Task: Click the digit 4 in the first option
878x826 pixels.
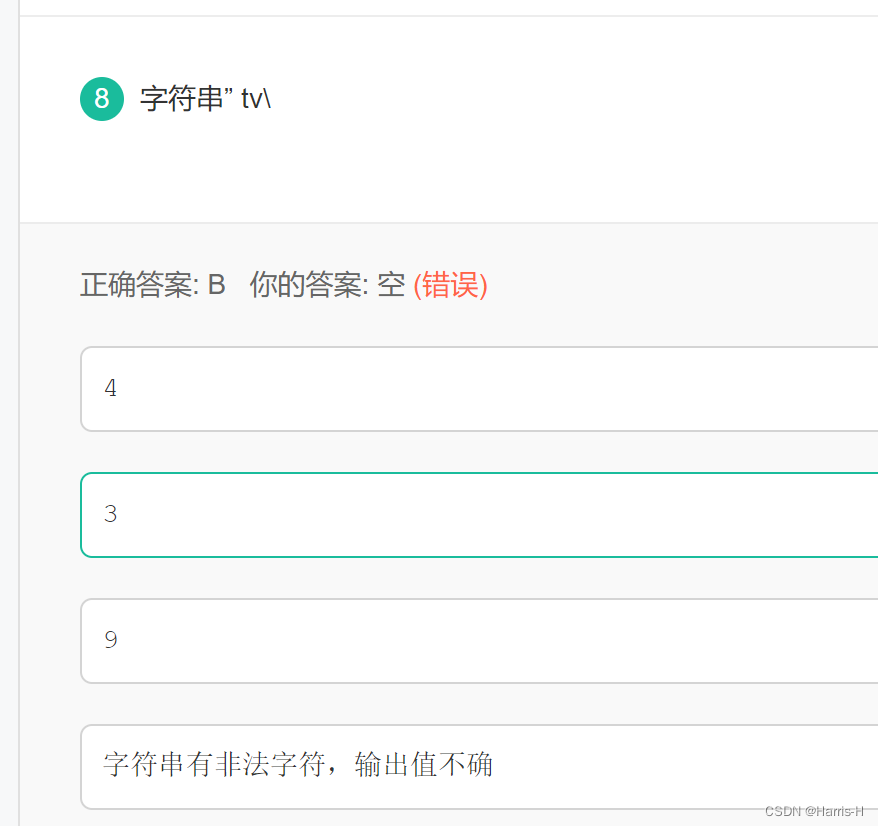Action: pos(111,389)
